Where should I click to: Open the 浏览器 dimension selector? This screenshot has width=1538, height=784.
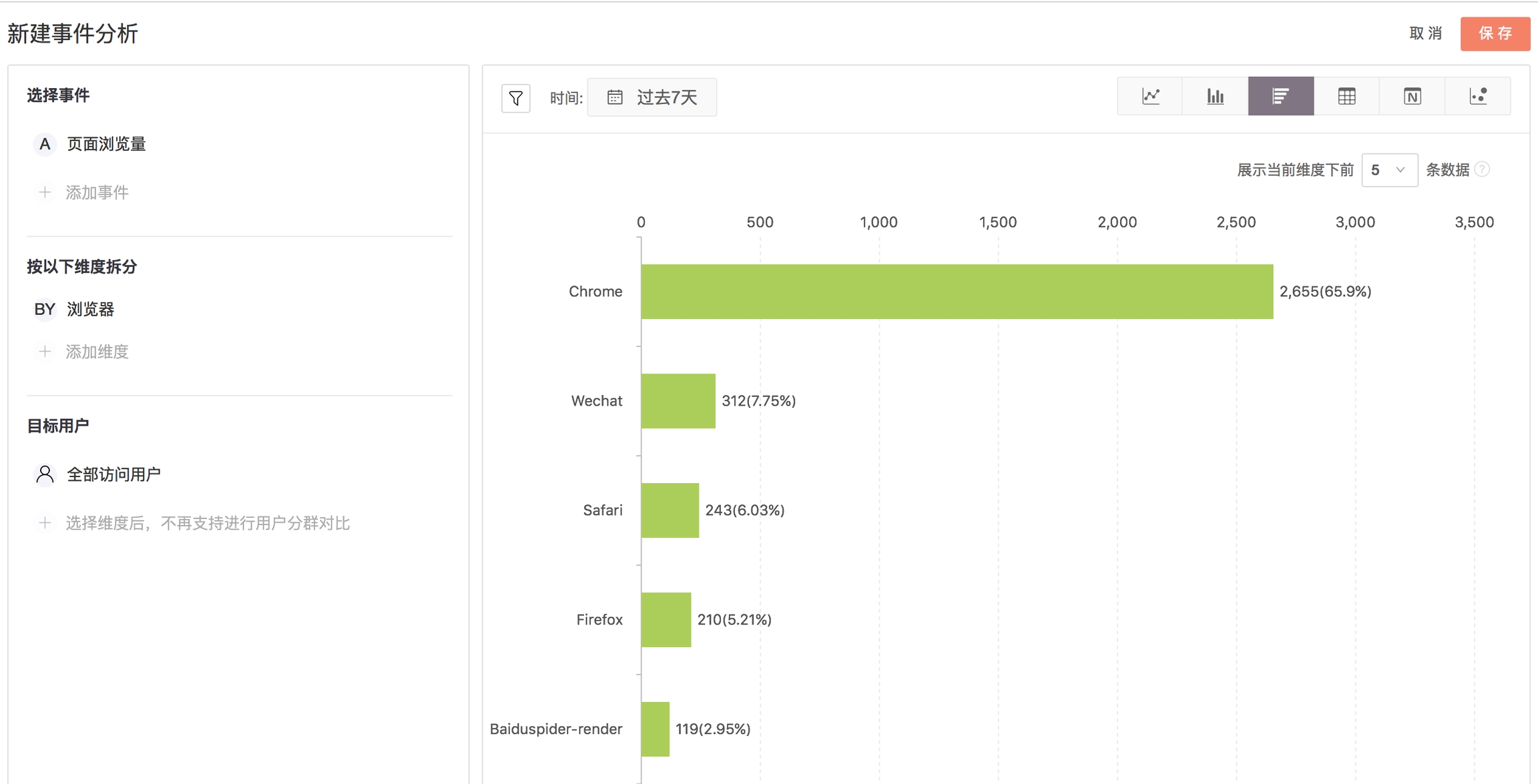(90, 309)
